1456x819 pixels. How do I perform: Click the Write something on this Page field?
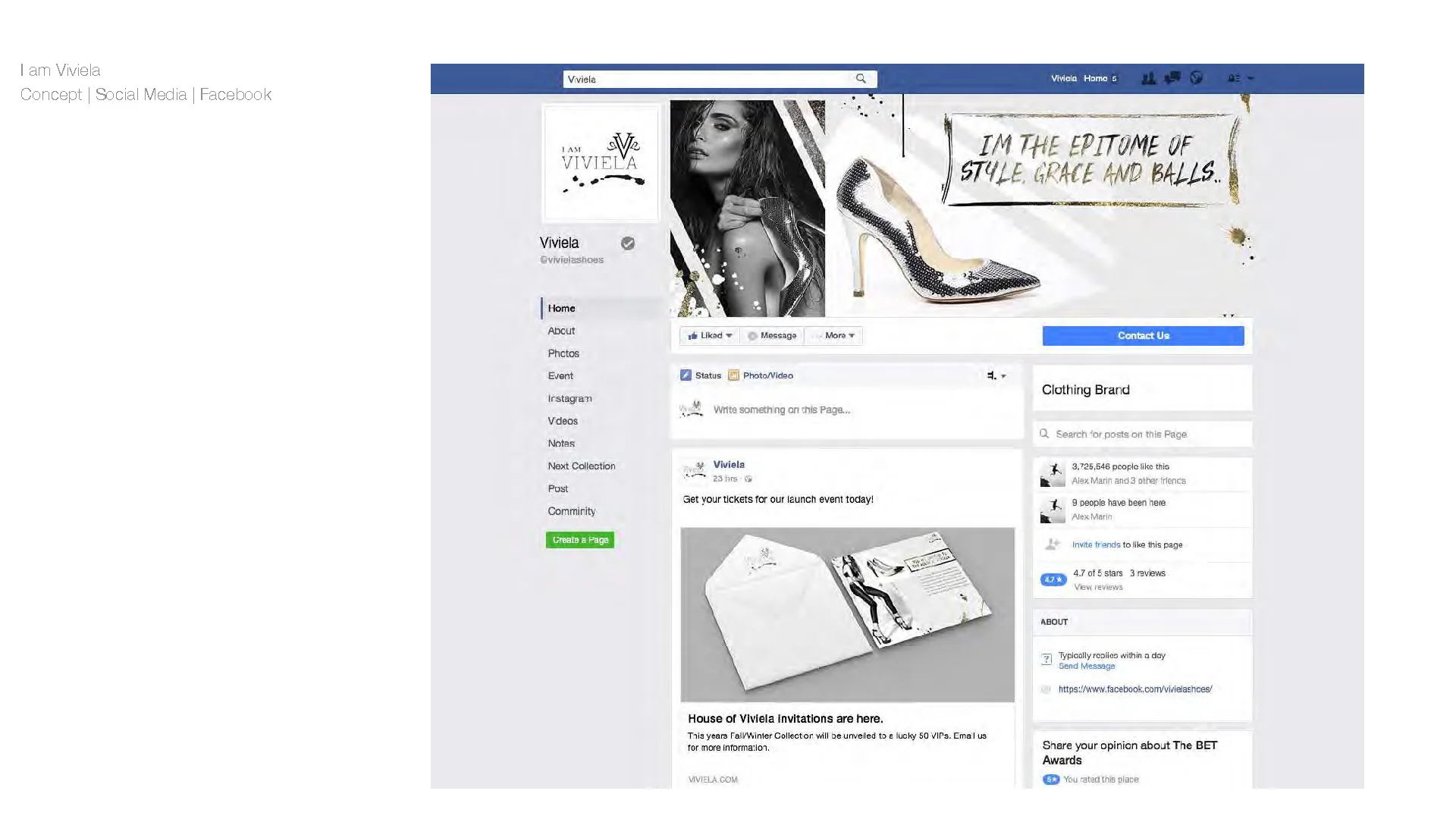[847, 409]
